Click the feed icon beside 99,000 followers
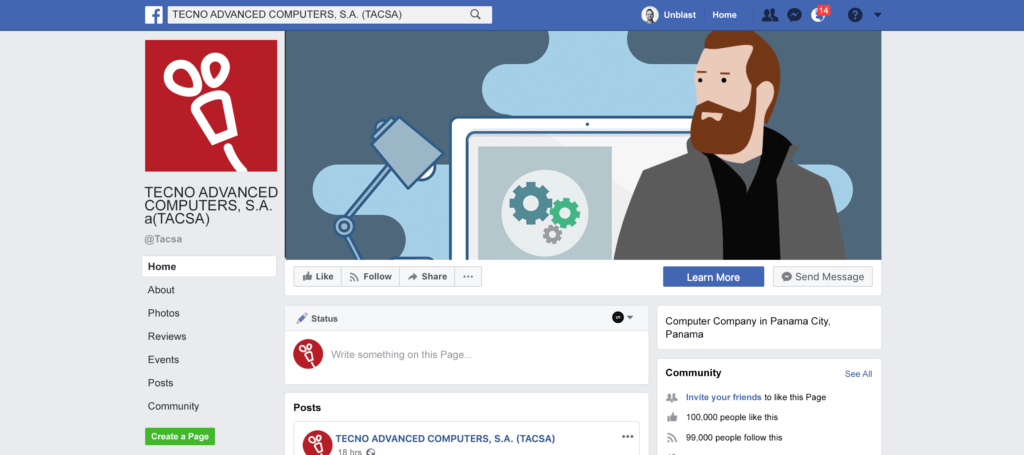The image size is (1024, 455). point(672,438)
